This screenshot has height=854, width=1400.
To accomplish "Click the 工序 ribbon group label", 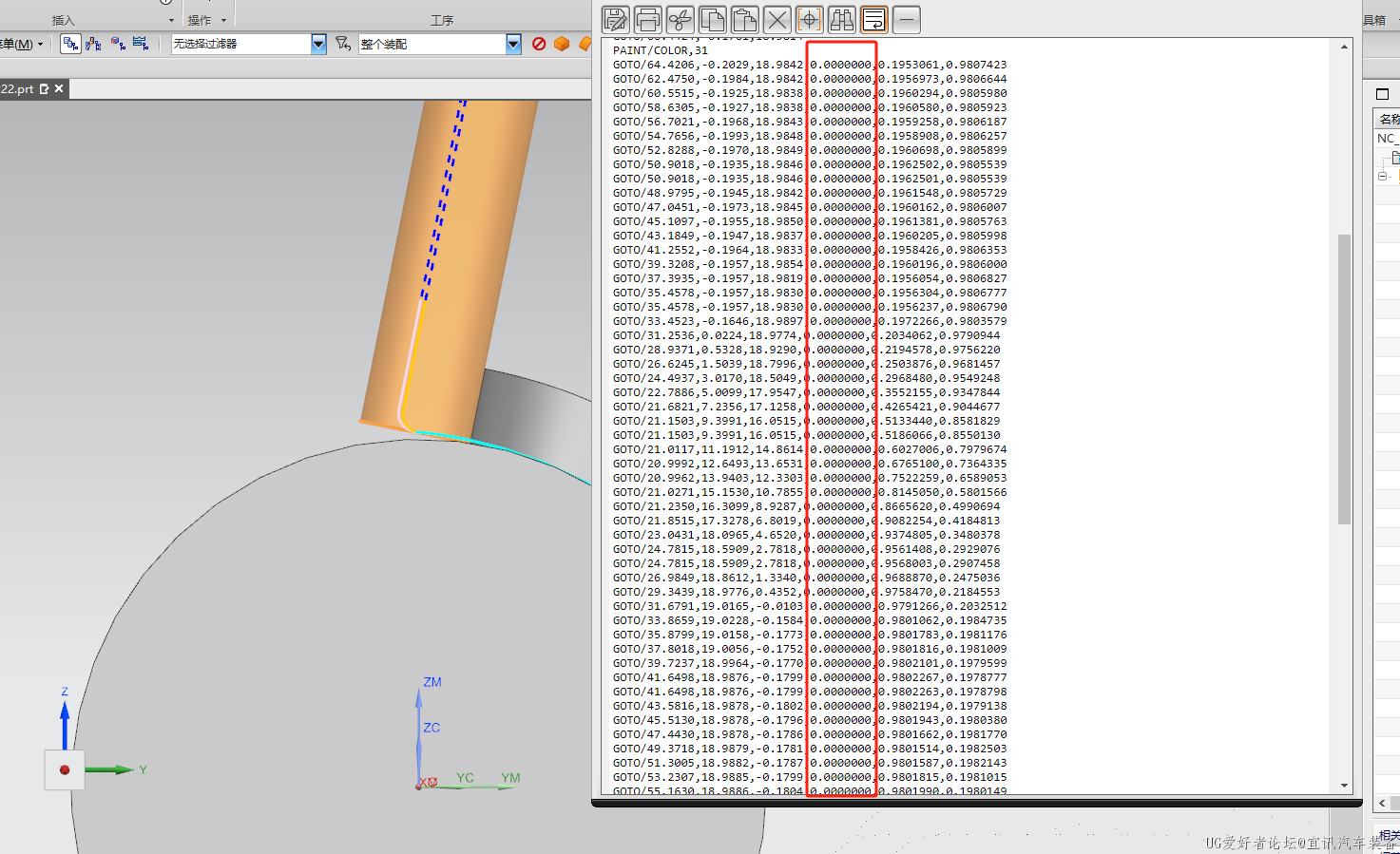I will (x=442, y=20).
